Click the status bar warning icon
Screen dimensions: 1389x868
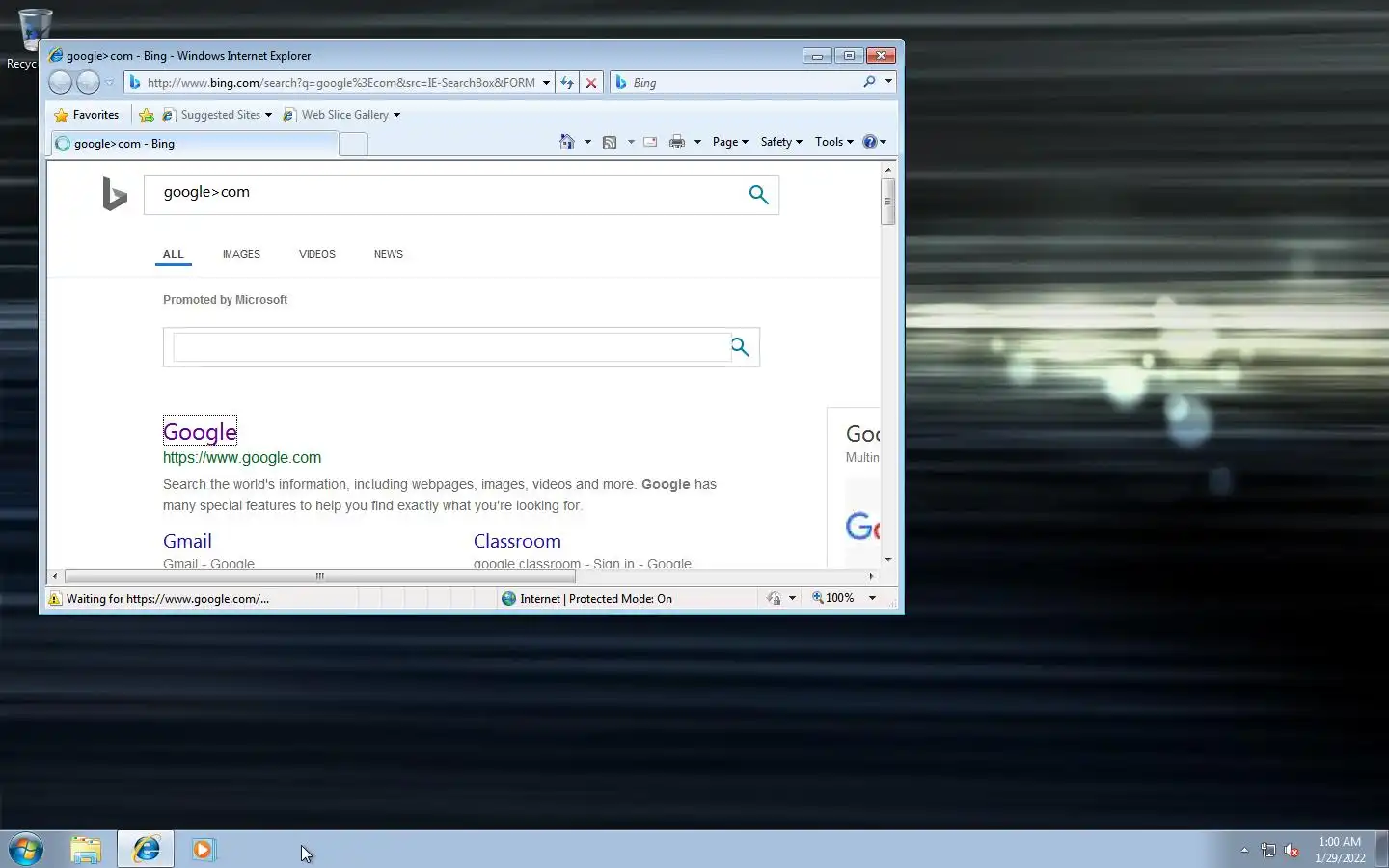coord(55,599)
